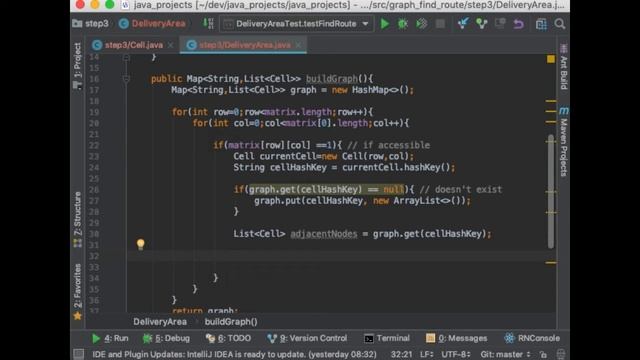Click highlighted graph.get(cellHashKey) == null condition

pos(327,189)
